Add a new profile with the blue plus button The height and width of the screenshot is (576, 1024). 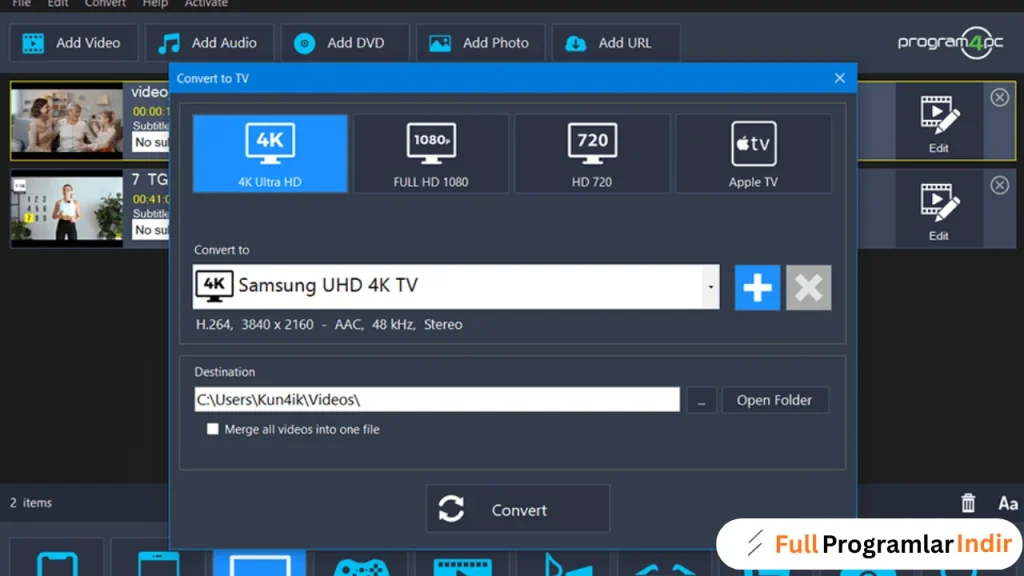757,287
